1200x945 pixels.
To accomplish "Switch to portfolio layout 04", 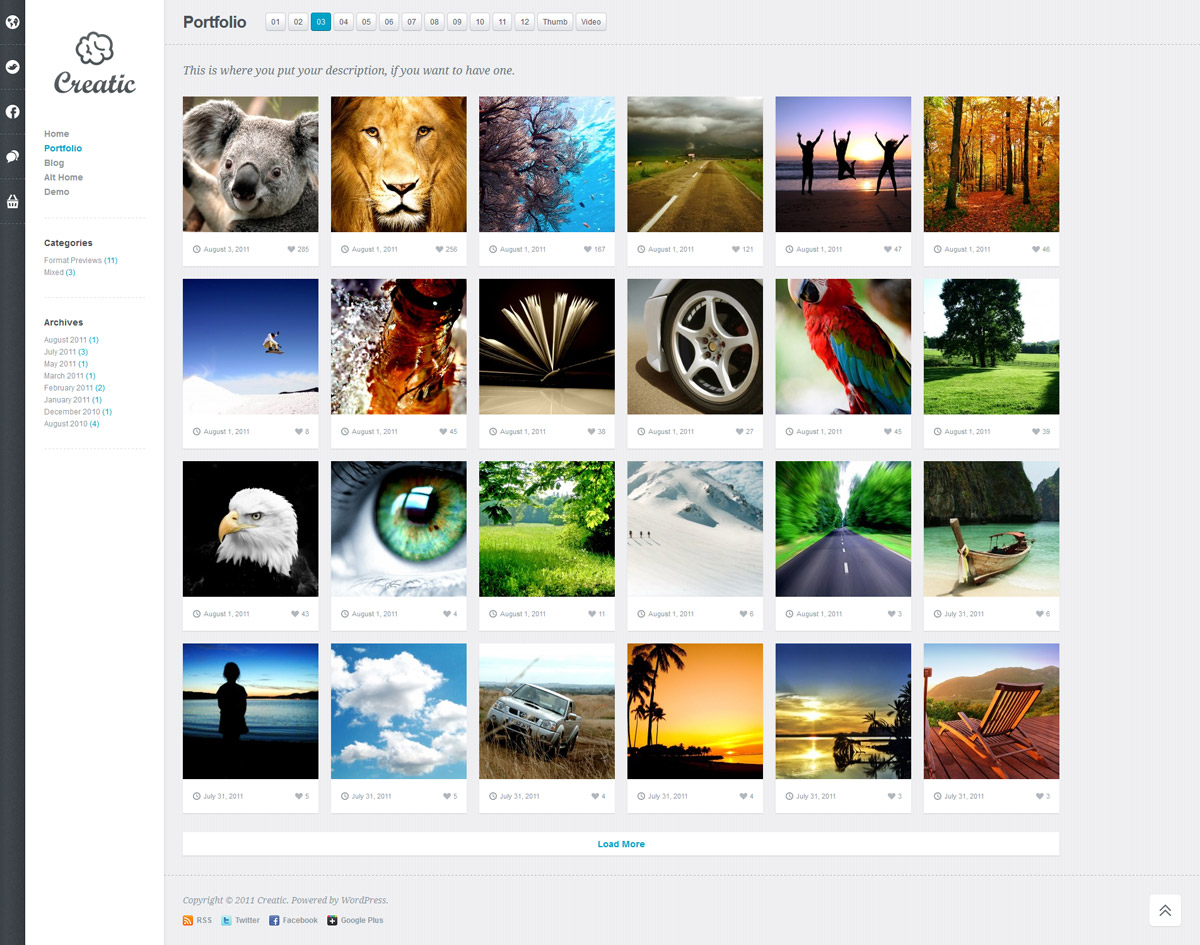I will 343,22.
